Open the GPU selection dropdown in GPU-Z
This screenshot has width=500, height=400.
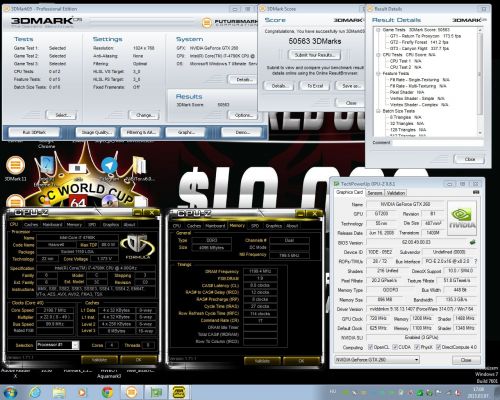[x=377, y=360]
